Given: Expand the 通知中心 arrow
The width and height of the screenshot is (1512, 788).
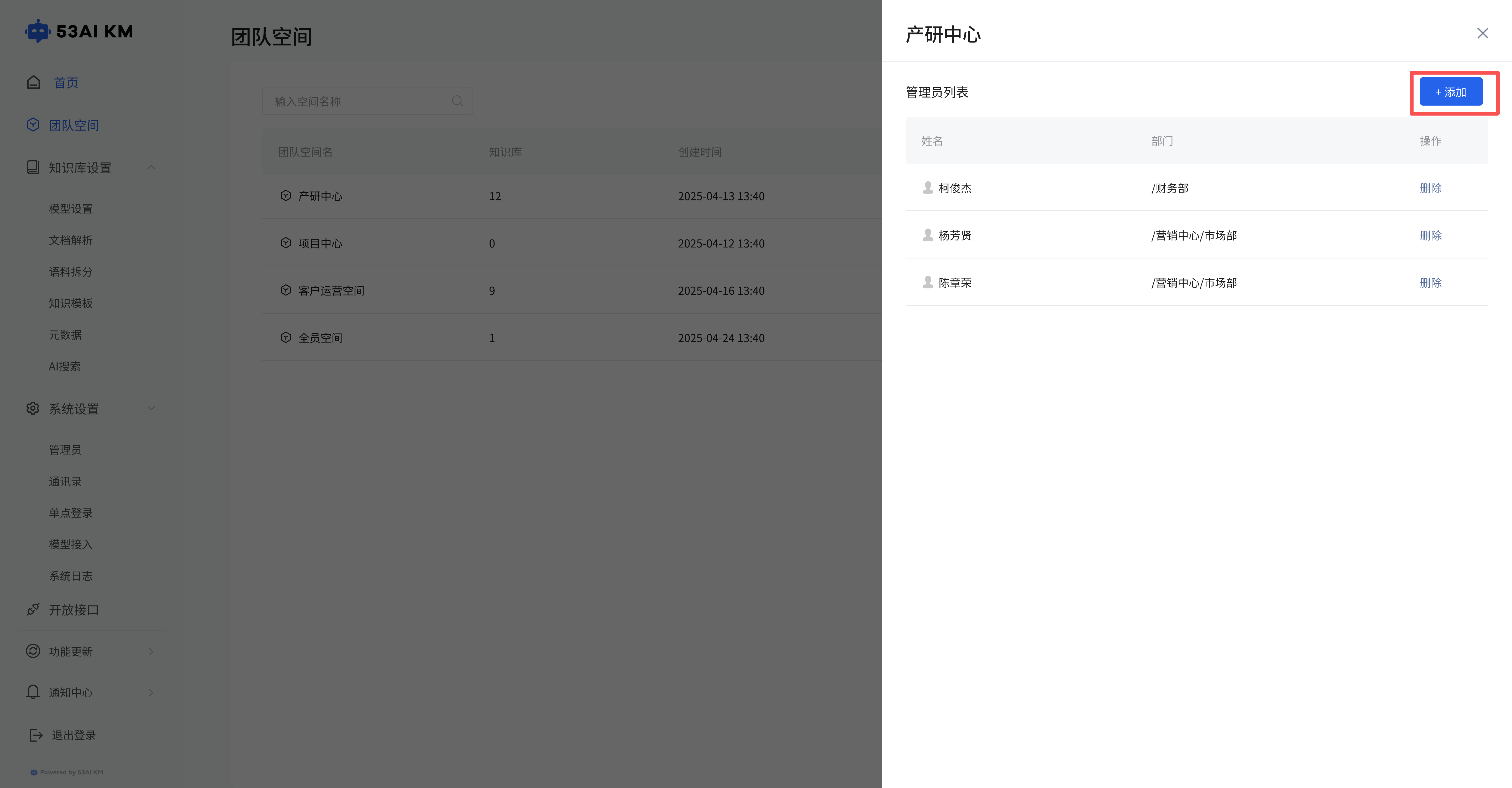Looking at the screenshot, I should pos(151,692).
